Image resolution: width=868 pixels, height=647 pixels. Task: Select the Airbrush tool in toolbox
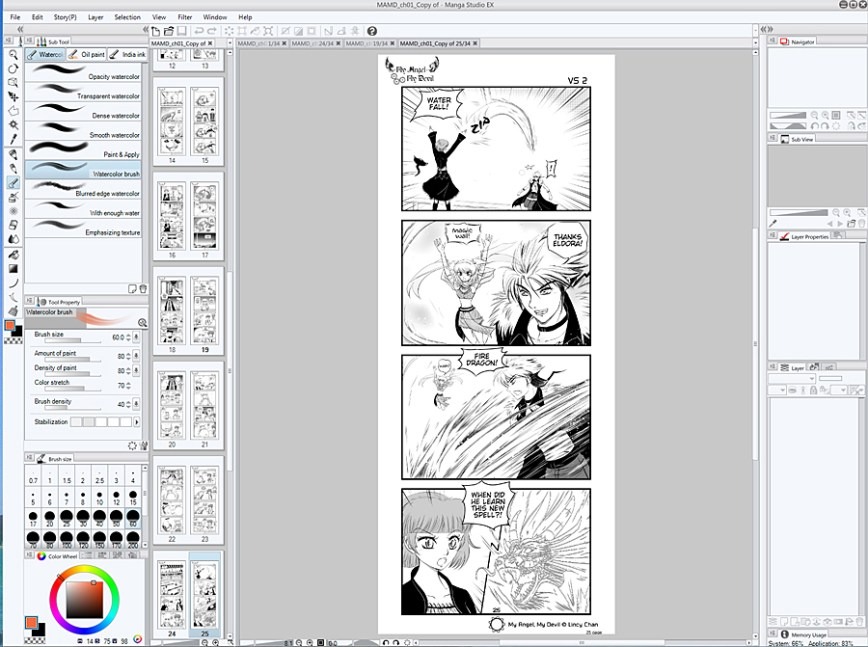(13, 197)
